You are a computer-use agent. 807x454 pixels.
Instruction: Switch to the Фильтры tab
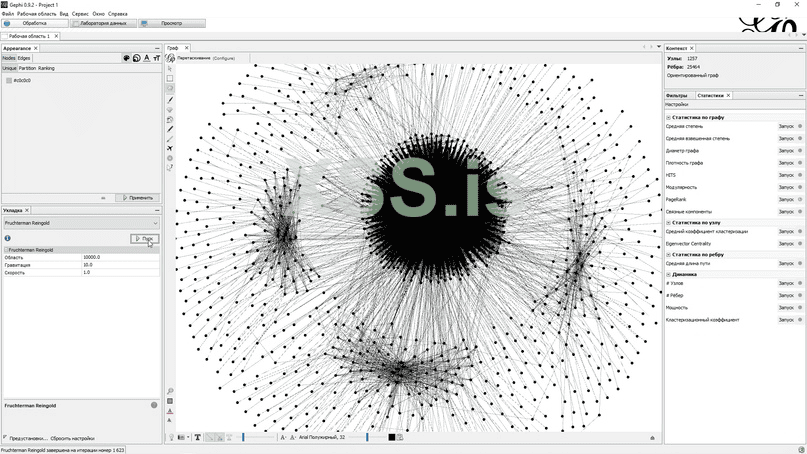(676, 95)
